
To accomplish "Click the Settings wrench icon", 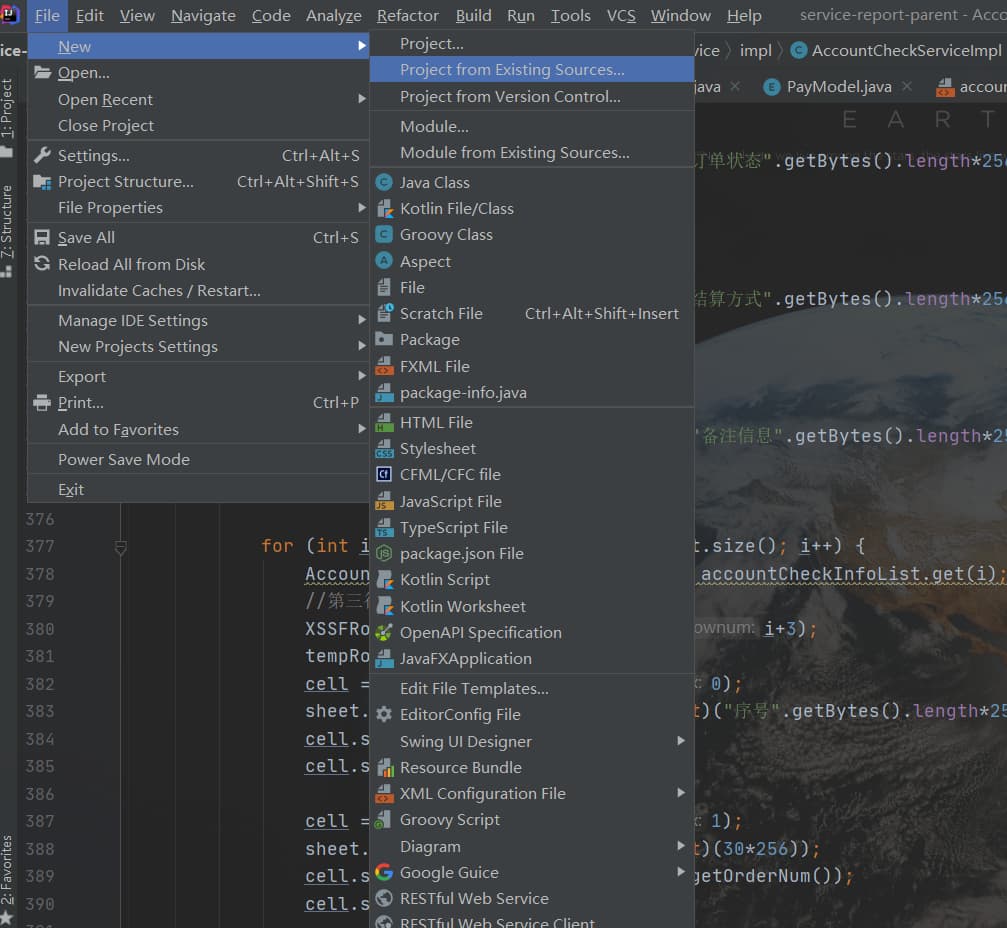I will tap(42, 156).
